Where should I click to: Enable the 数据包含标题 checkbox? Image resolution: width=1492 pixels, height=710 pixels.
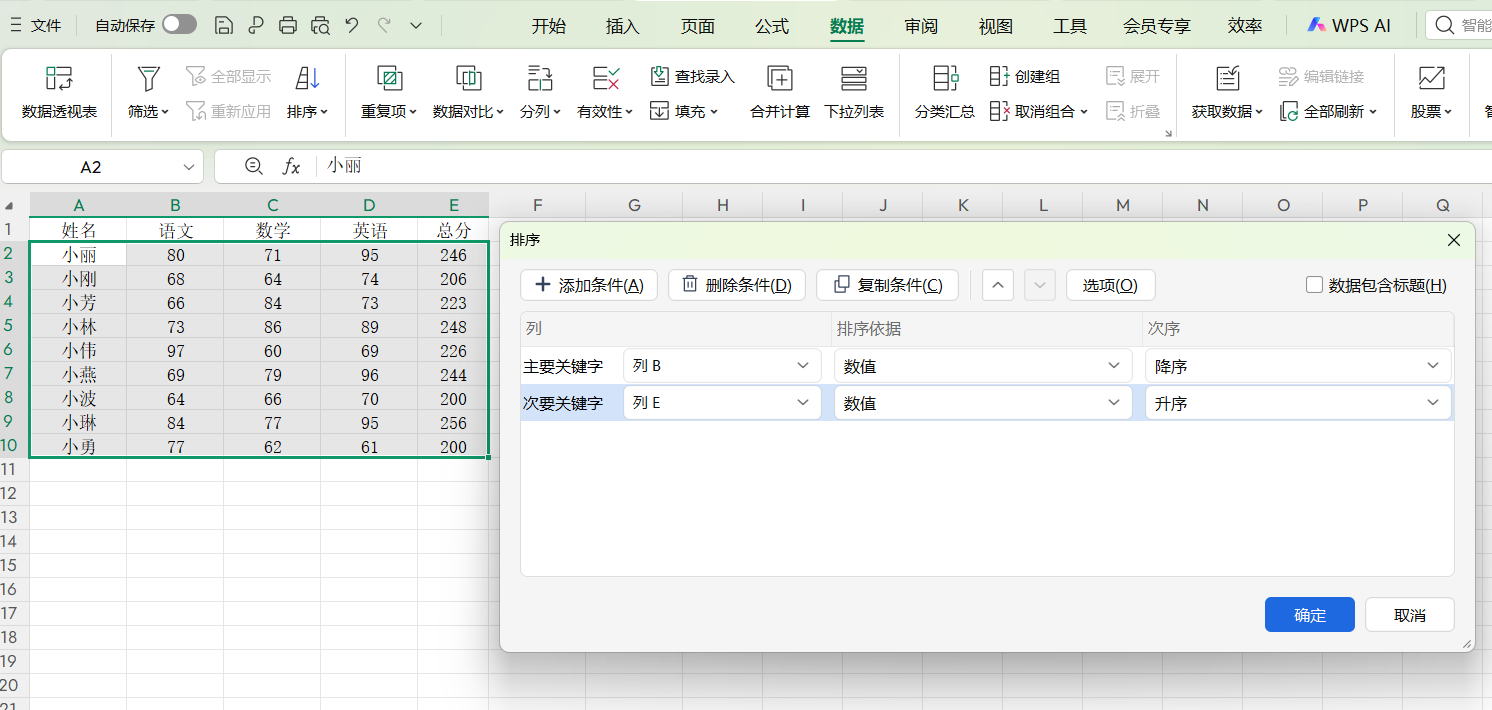1314,284
